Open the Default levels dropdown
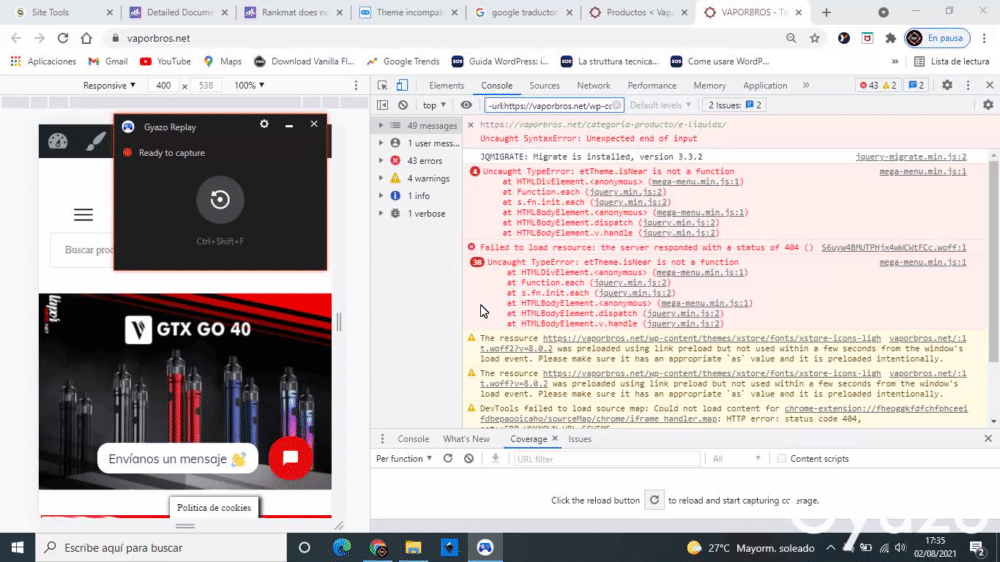This screenshot has width=1000, height=562. pos(661,105)
